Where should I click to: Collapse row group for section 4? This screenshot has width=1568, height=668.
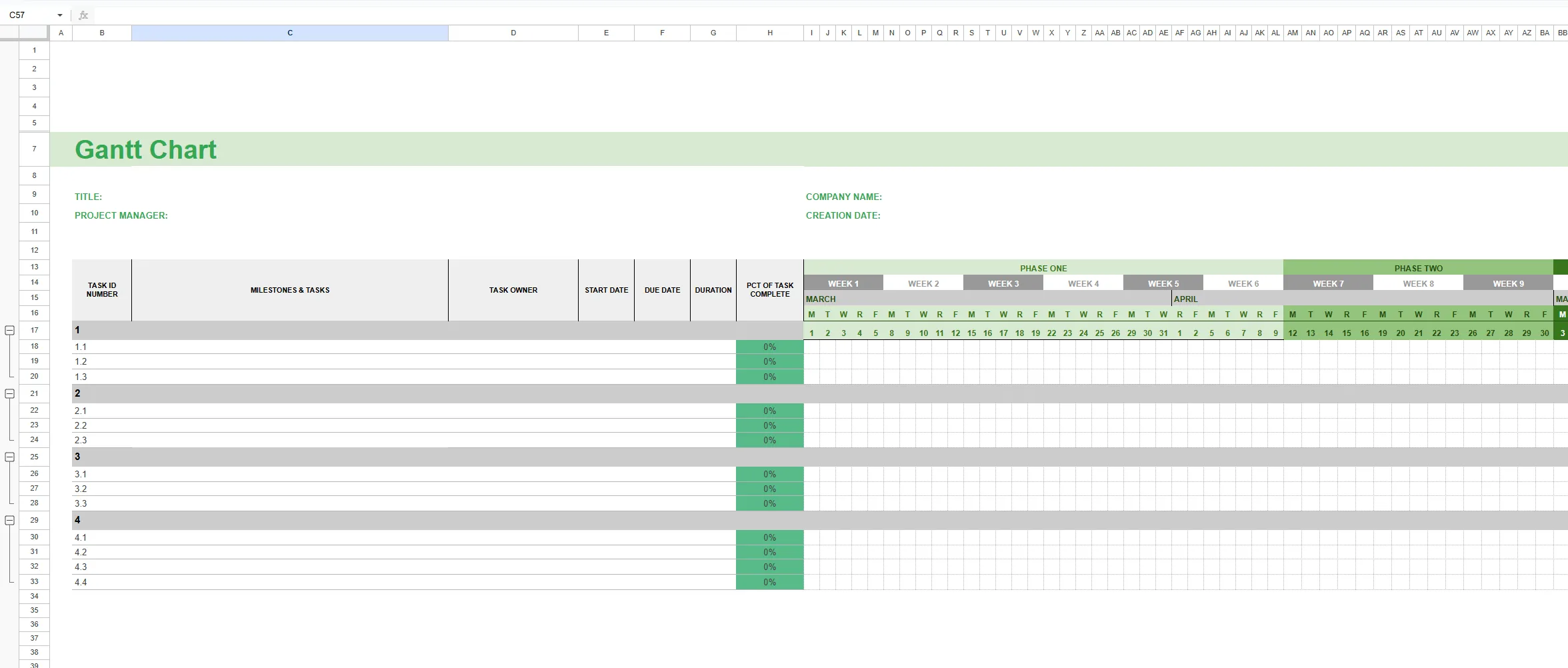pos(9,520)
